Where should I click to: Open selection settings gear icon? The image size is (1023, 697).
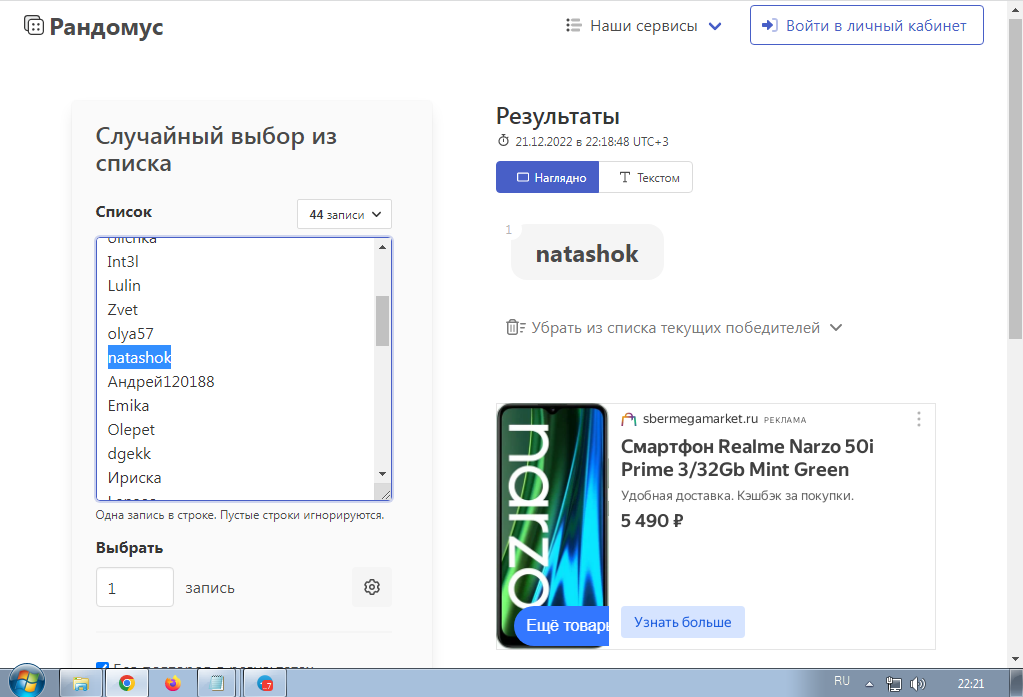pos(372,587)
